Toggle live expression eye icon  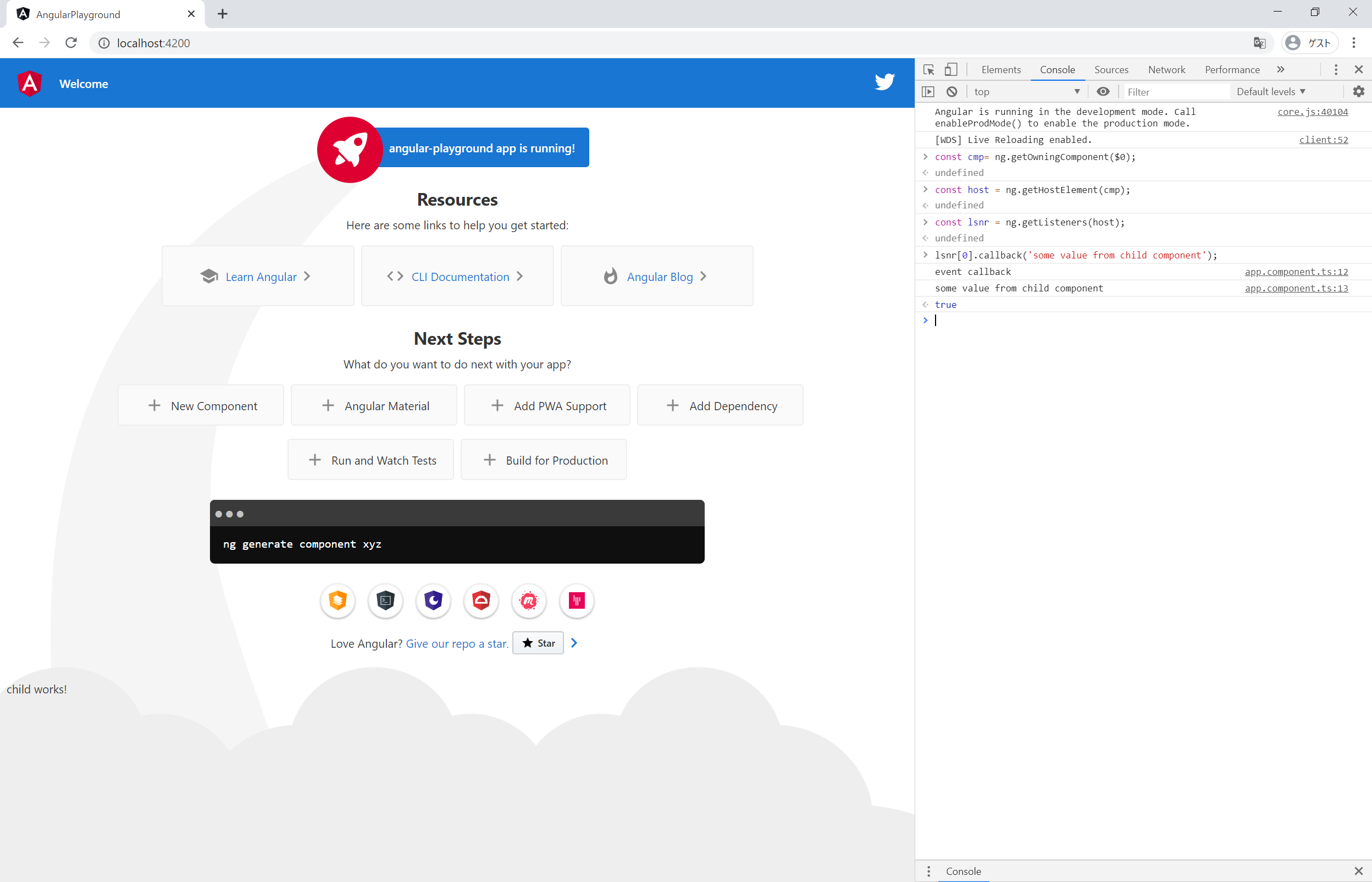(x=1103, y=92)
